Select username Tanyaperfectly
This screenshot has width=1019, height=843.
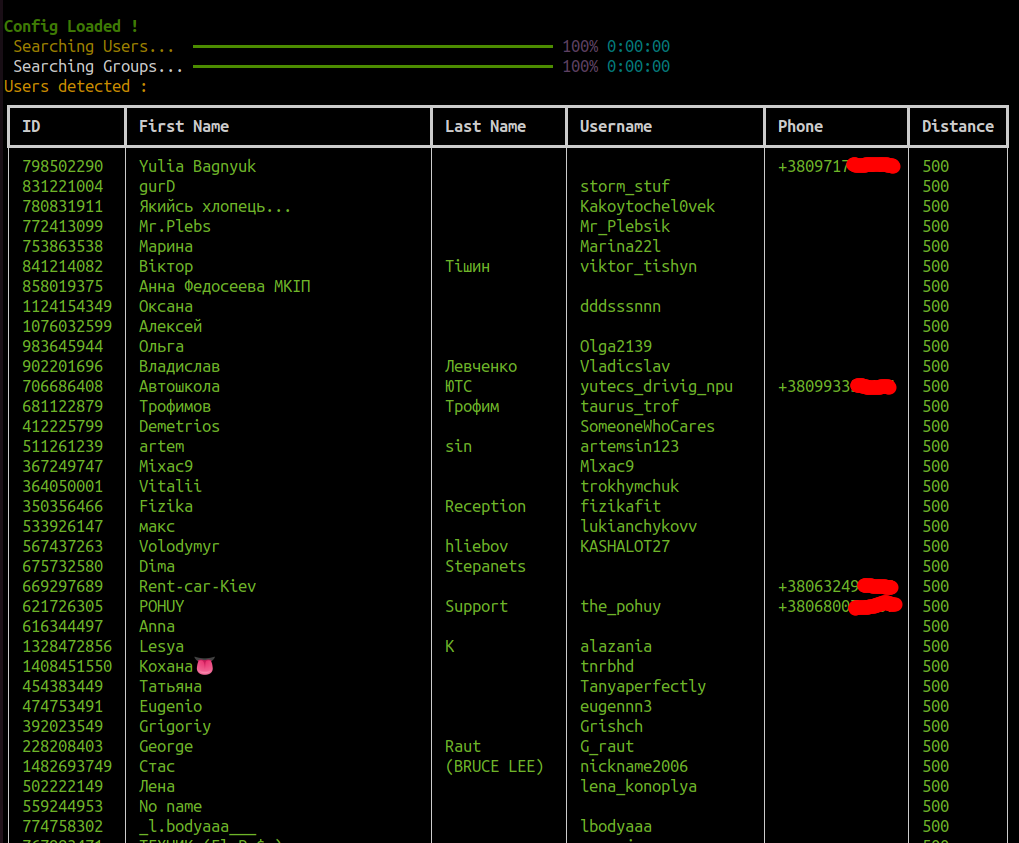coord(643,688)
